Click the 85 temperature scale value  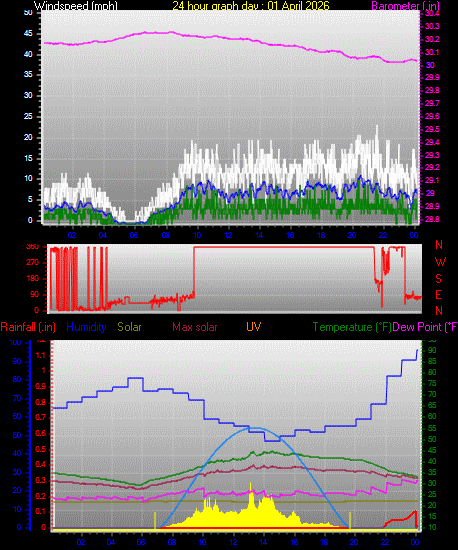click(x=432, y=361)
